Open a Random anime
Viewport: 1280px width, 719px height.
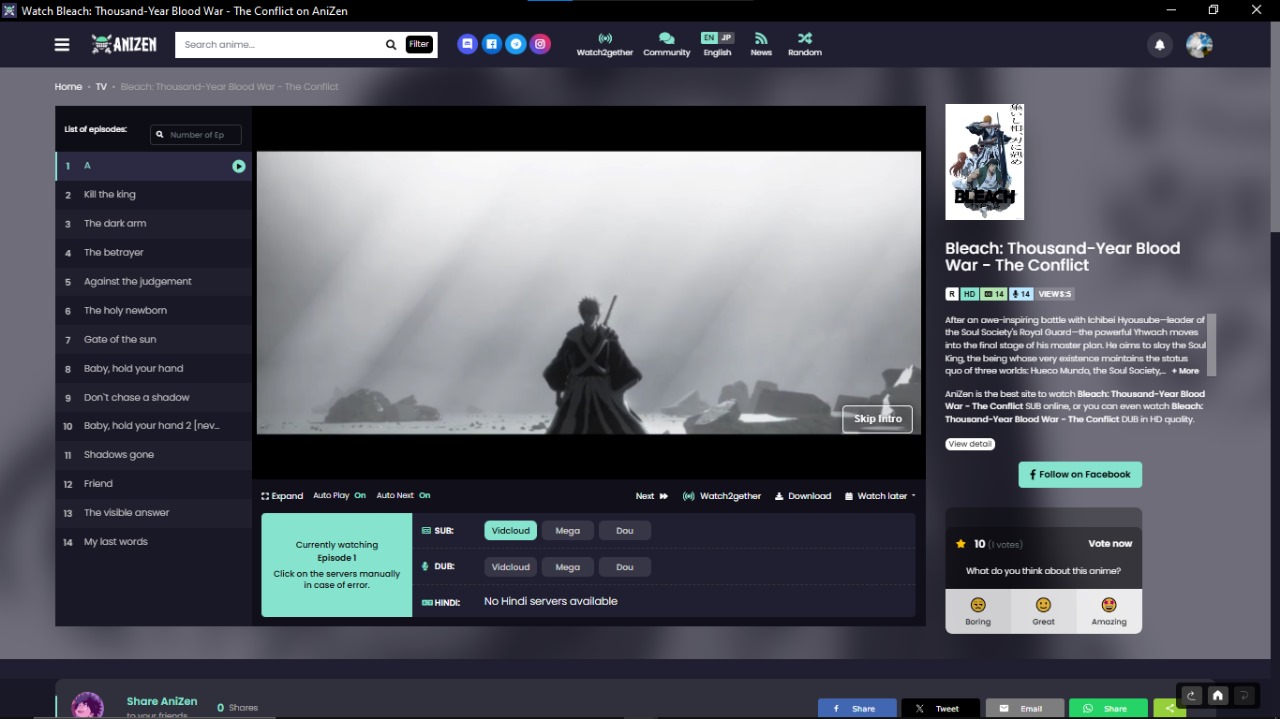[804, 44]
